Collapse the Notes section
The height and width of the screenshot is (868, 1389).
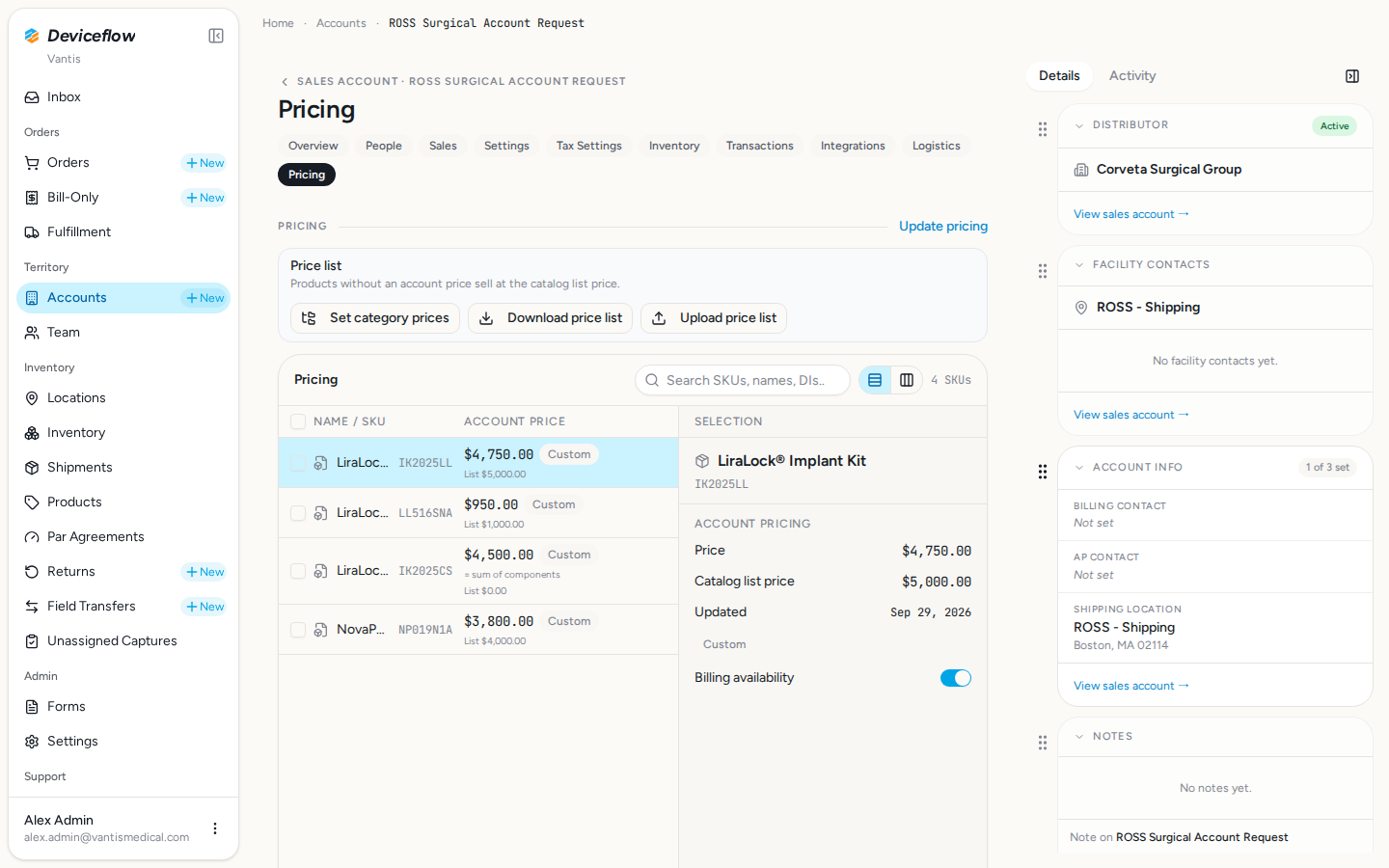[1079, 737]
